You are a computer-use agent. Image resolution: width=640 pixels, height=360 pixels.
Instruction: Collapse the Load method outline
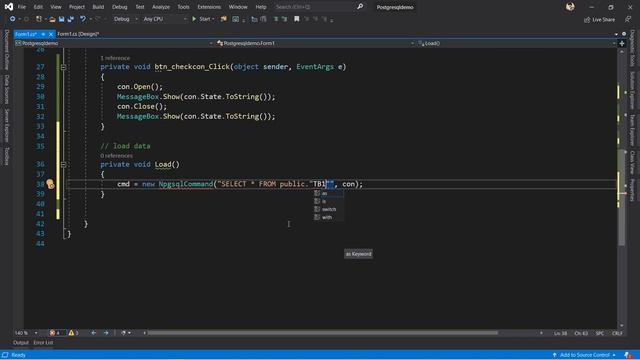63,164
